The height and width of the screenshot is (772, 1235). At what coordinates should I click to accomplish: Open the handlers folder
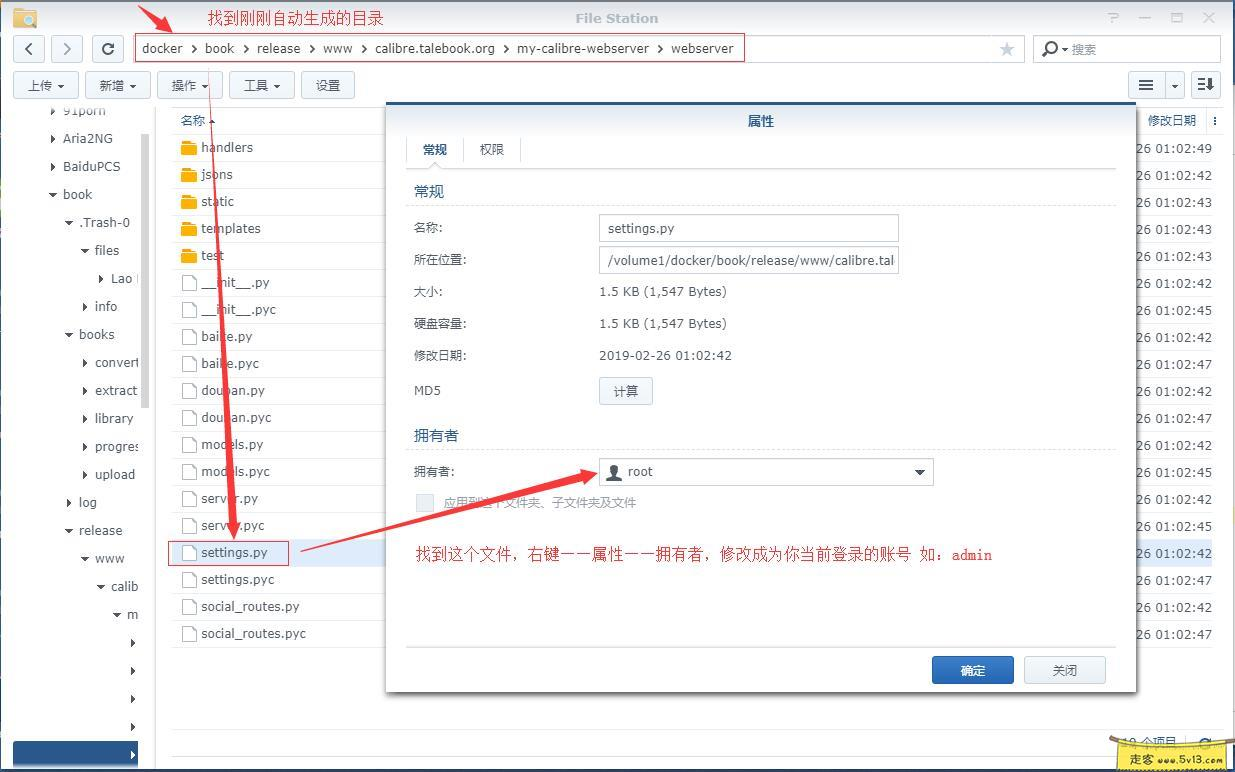(x=227, y=147)
